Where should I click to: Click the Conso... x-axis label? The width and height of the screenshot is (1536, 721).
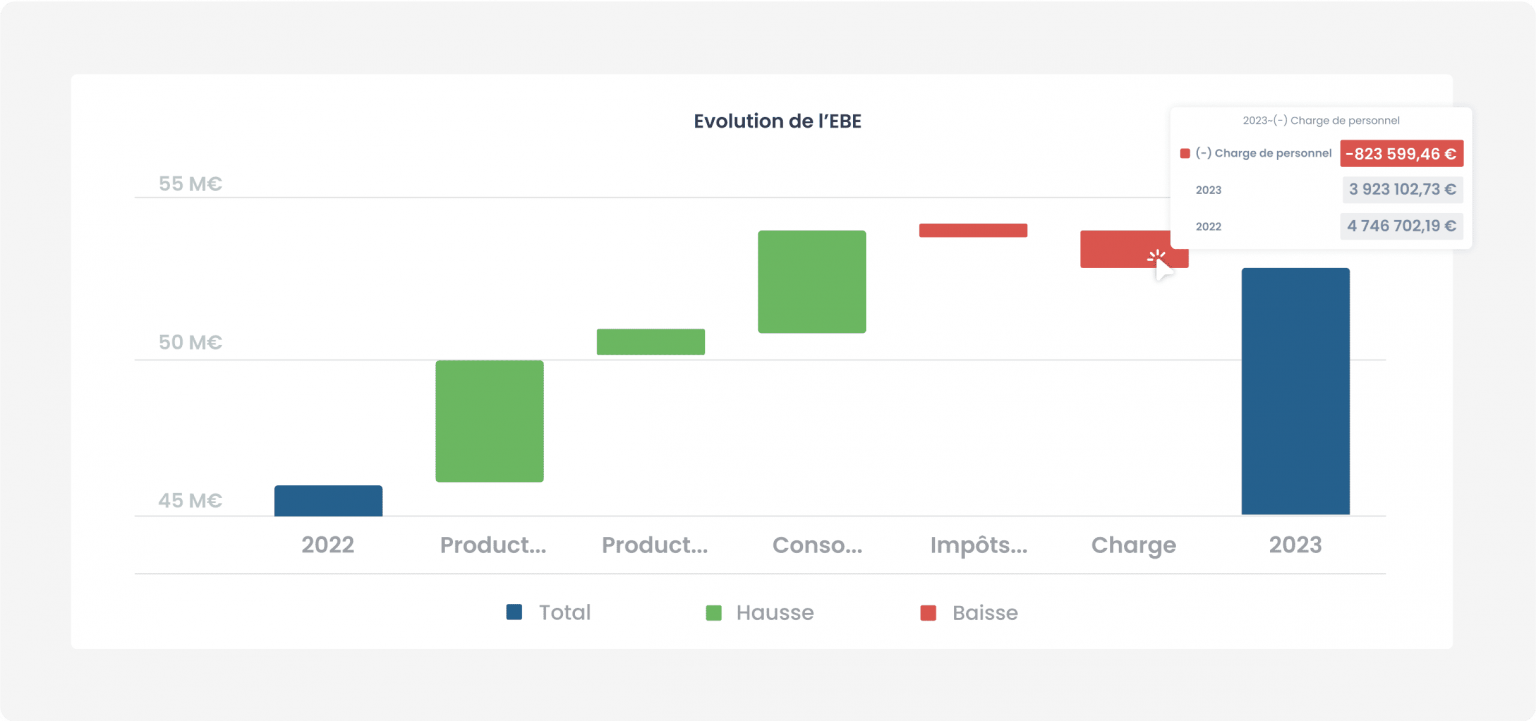coord(817,545)
